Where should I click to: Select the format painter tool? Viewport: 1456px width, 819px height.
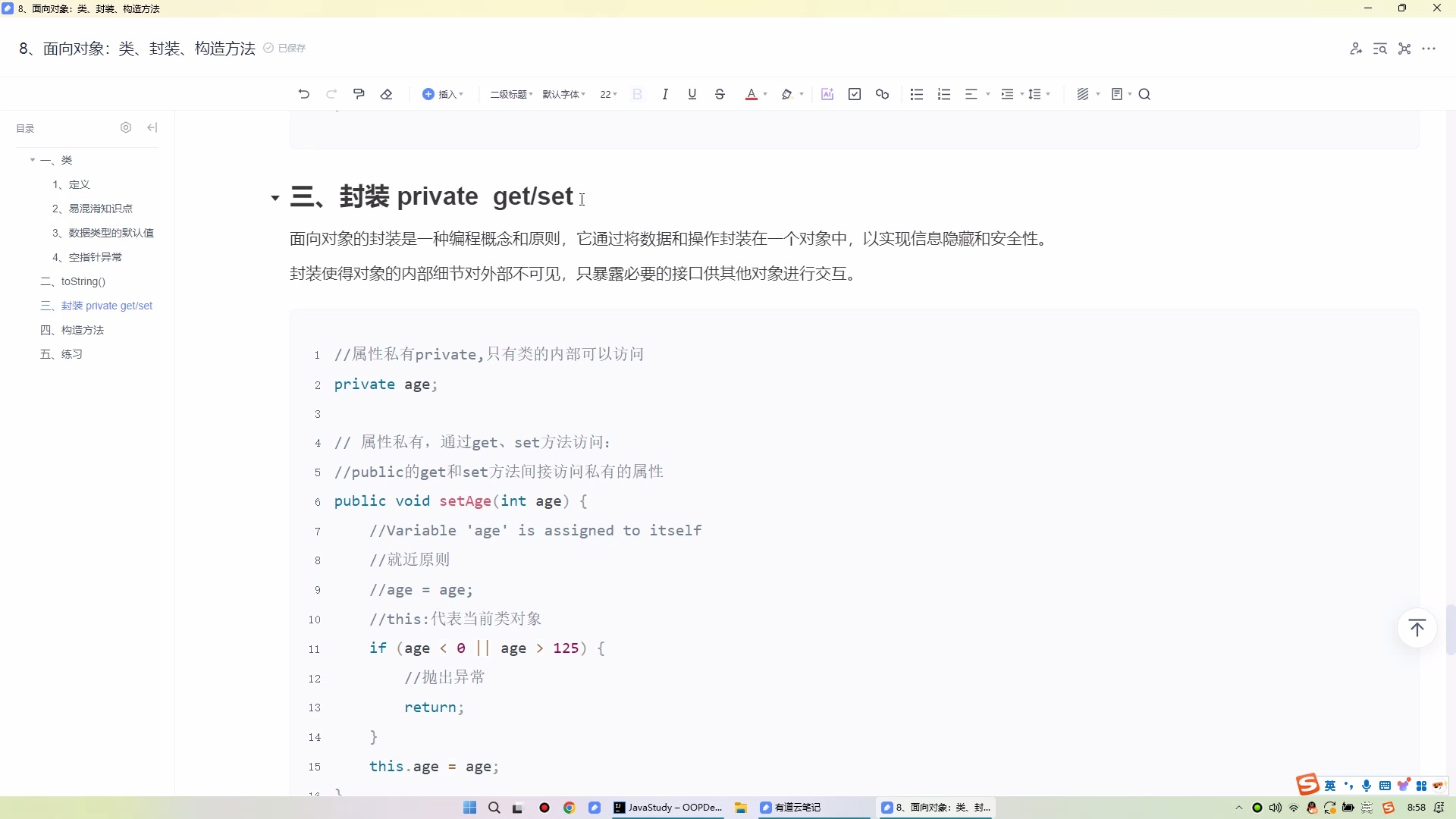(x=359, y=93)
